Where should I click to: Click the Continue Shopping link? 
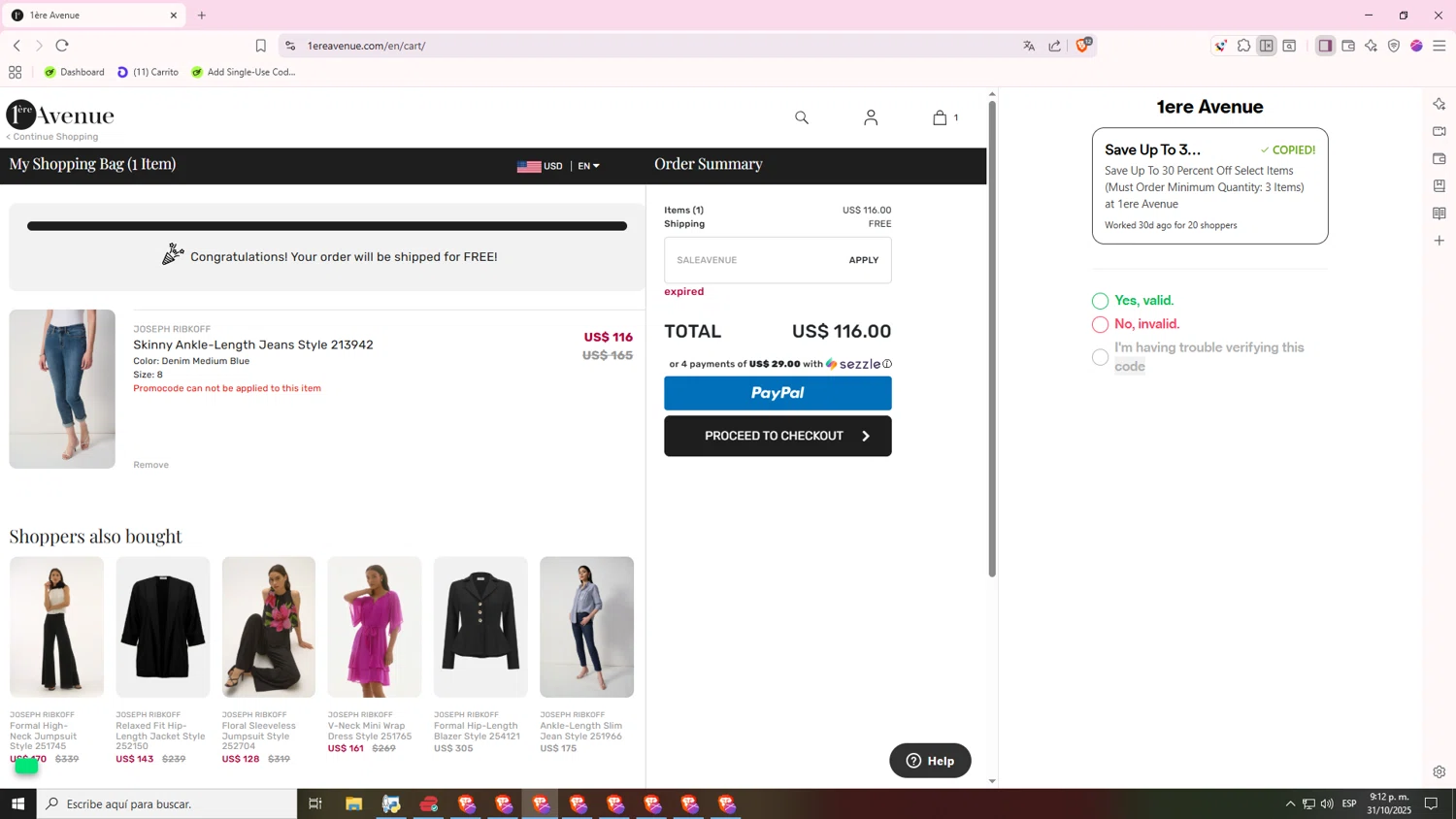pos(52,137)
